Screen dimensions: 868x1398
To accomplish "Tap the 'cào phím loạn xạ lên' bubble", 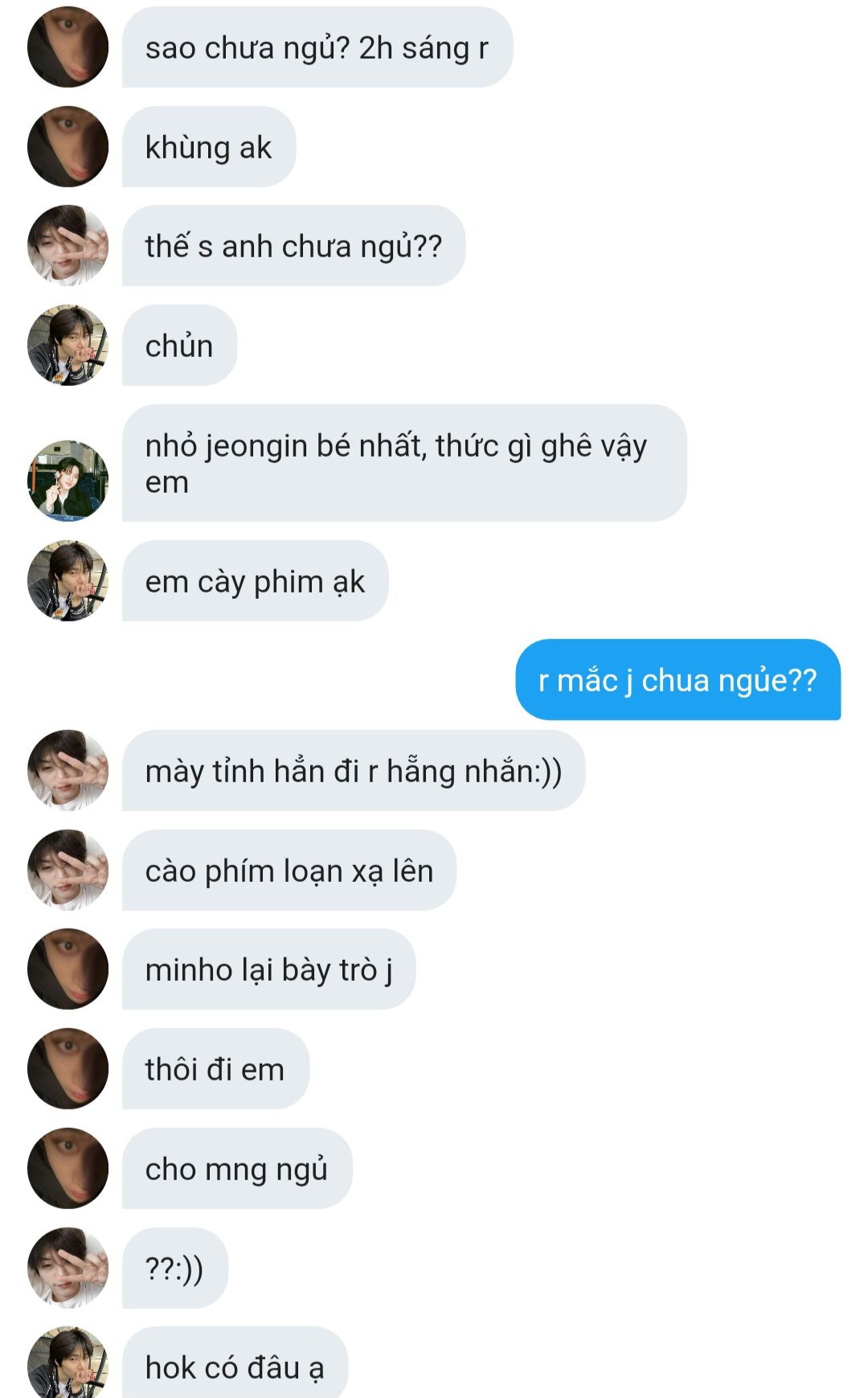I will 289,870.
